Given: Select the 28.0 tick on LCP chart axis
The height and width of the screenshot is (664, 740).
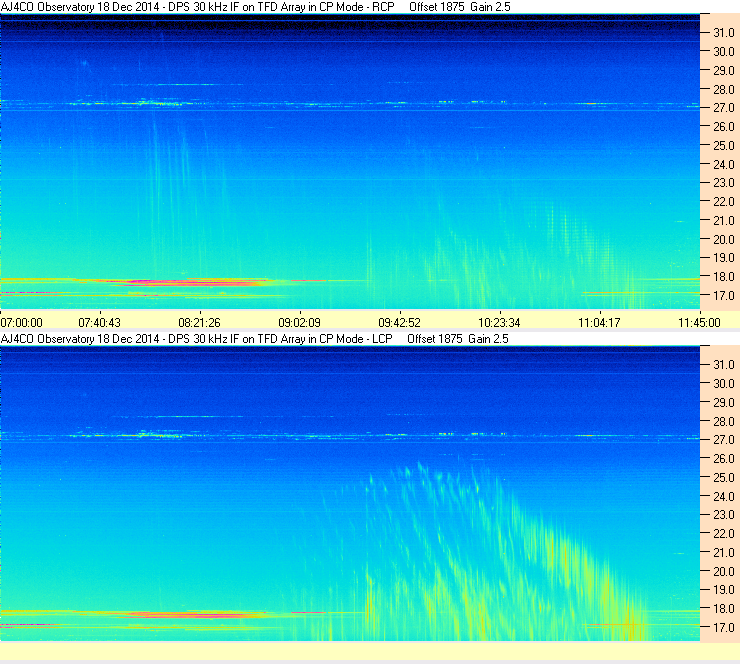Looking at the screenshot, I should (724, 421).
